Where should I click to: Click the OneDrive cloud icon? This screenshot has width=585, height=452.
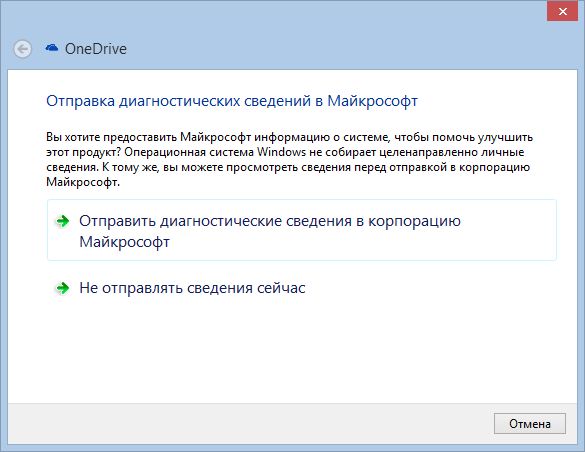click(x=52, y=47)
